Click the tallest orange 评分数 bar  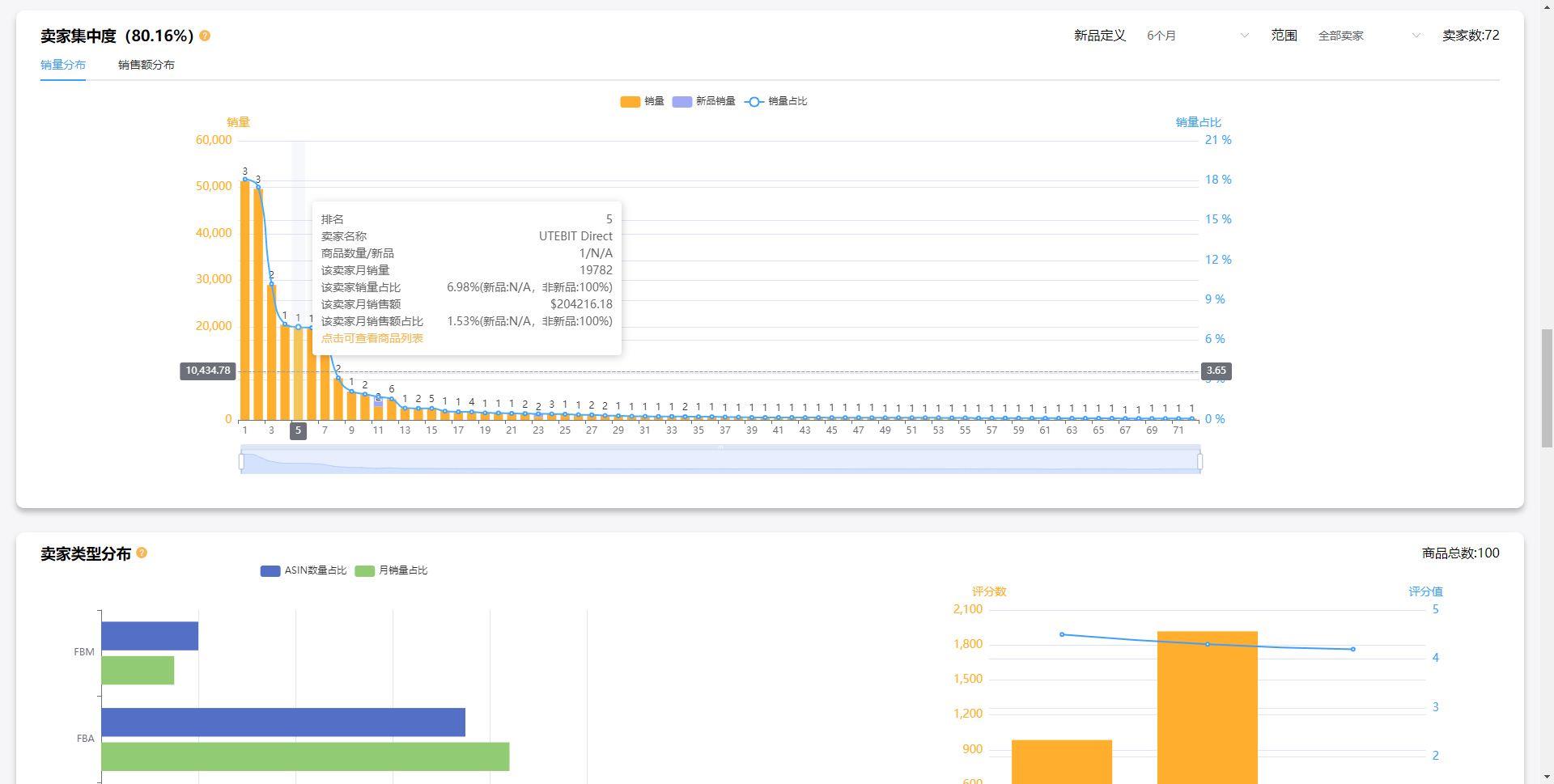pos(1208,707)
